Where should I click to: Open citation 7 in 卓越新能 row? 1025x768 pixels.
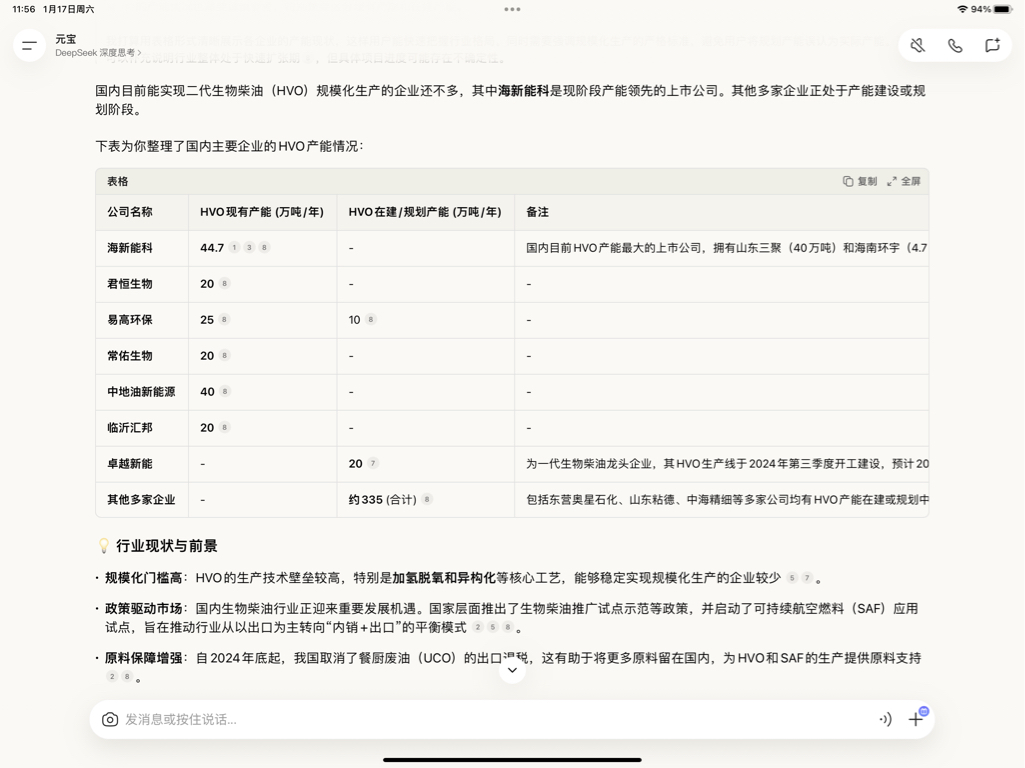pyautogui.click(x=373, y=463)
